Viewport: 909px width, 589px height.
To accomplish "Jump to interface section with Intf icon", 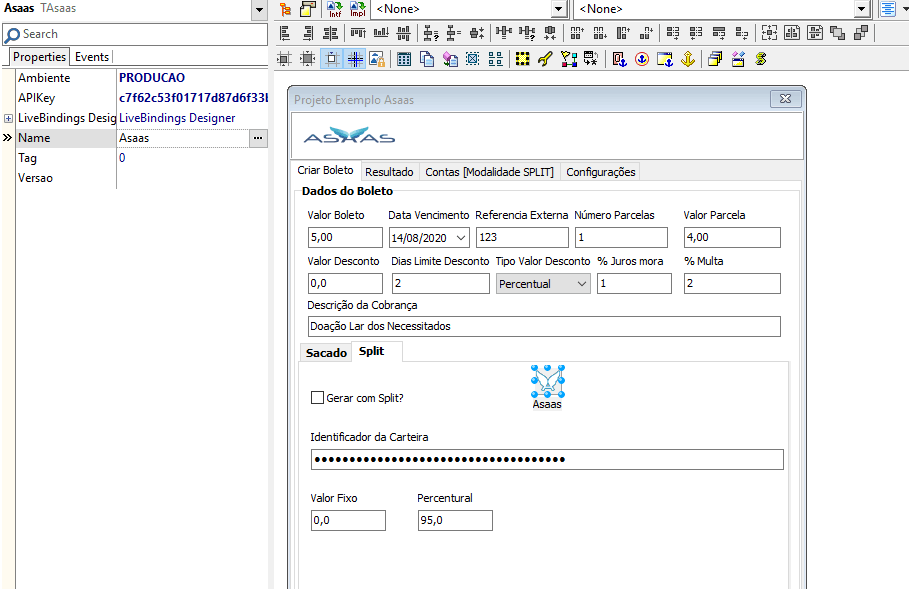I will click(x=335, y=9).
